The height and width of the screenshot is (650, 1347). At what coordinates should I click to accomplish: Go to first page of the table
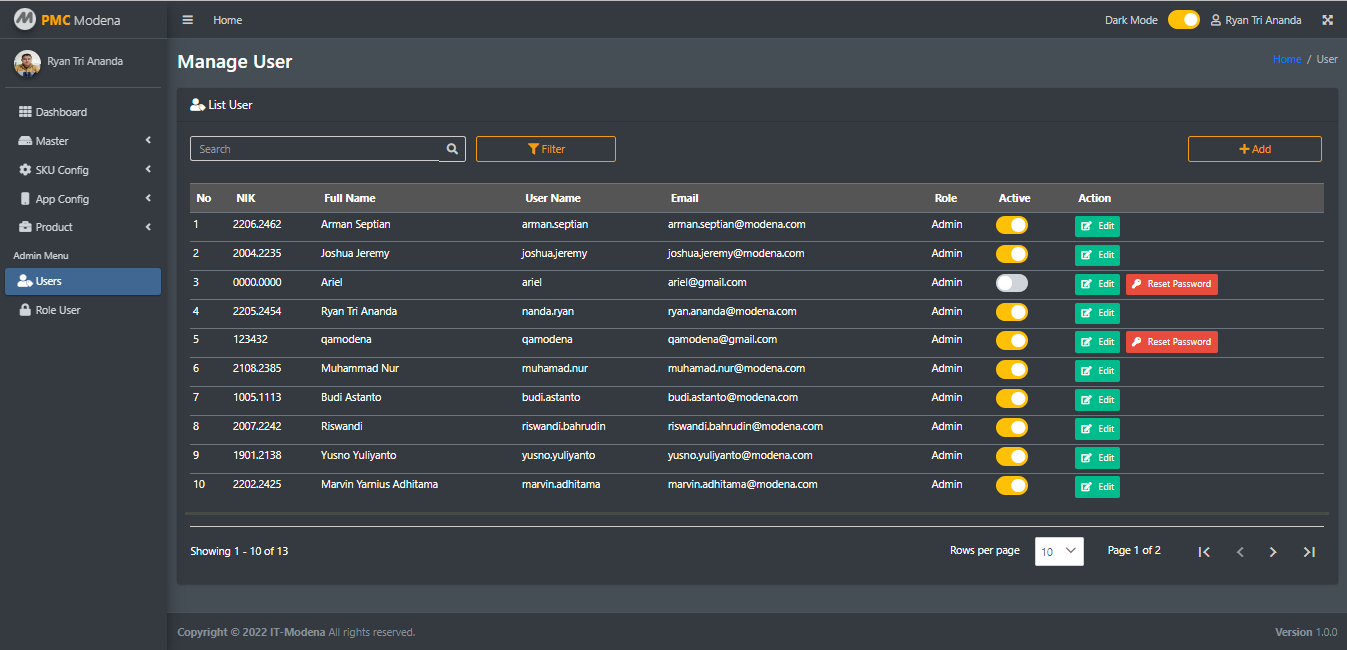1204,552
